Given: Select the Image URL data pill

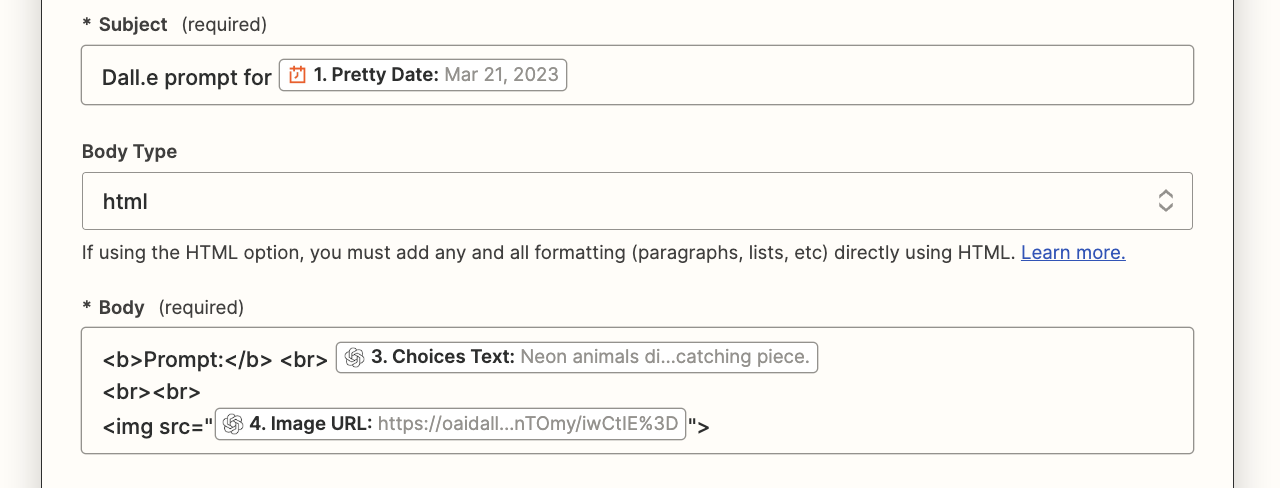Looking at the screenshot, I should [450, 424].
